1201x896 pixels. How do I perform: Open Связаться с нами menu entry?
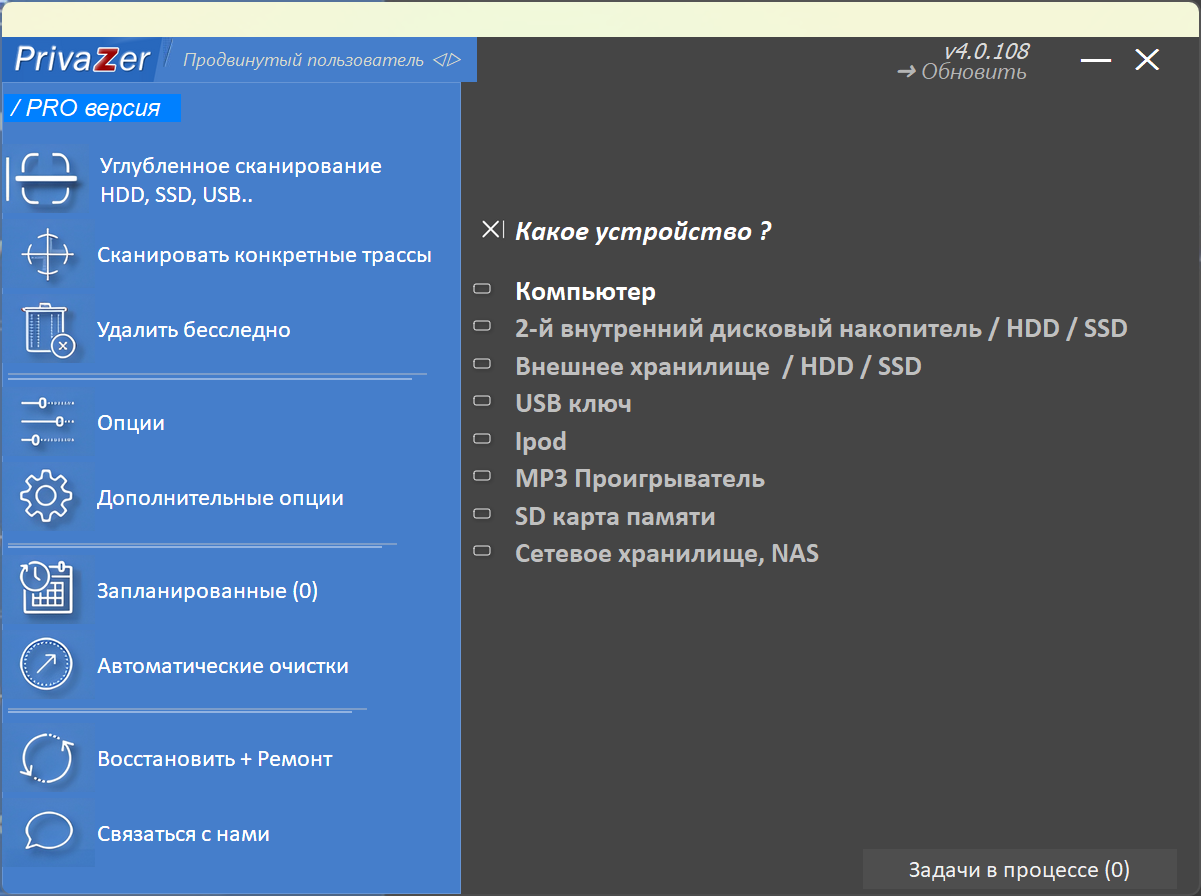coord(184,834)
